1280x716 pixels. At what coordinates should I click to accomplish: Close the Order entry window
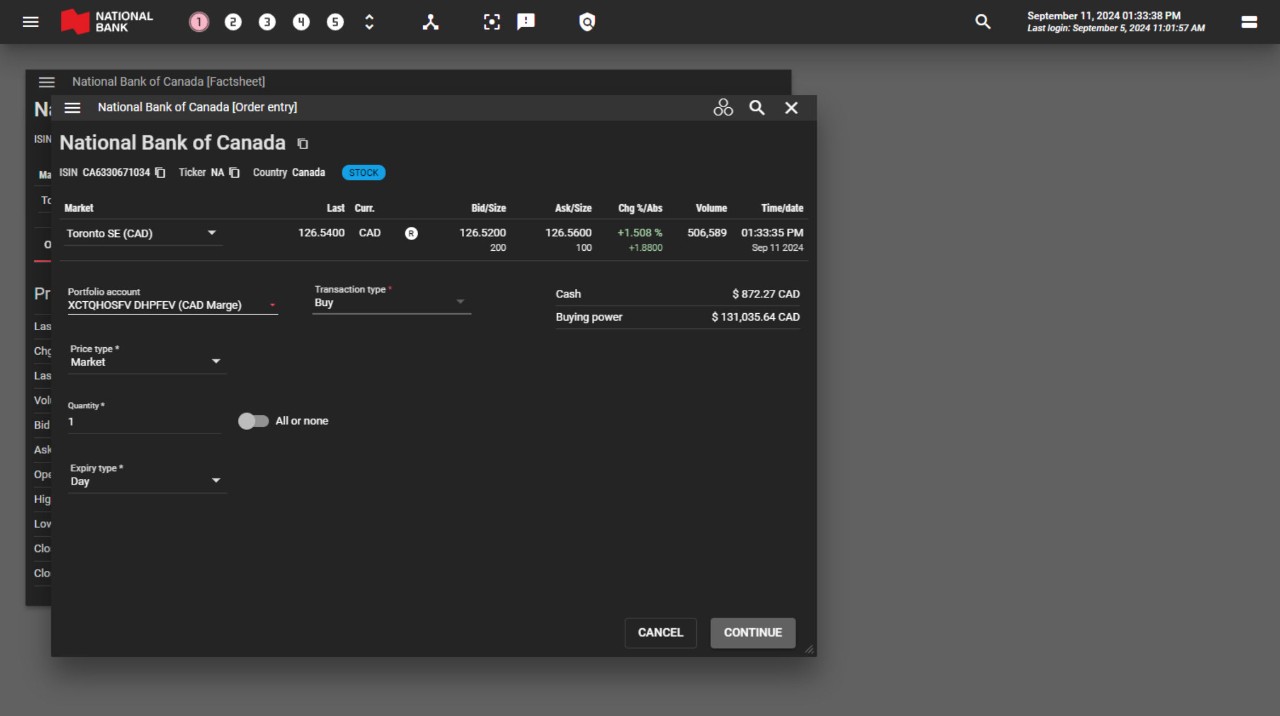click(791, 108)
